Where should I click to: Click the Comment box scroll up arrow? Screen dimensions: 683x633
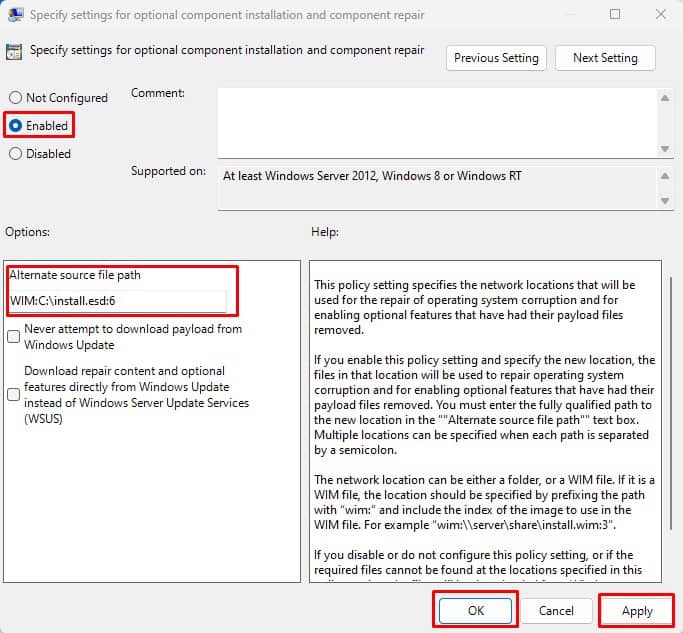(x=665, y=98)
